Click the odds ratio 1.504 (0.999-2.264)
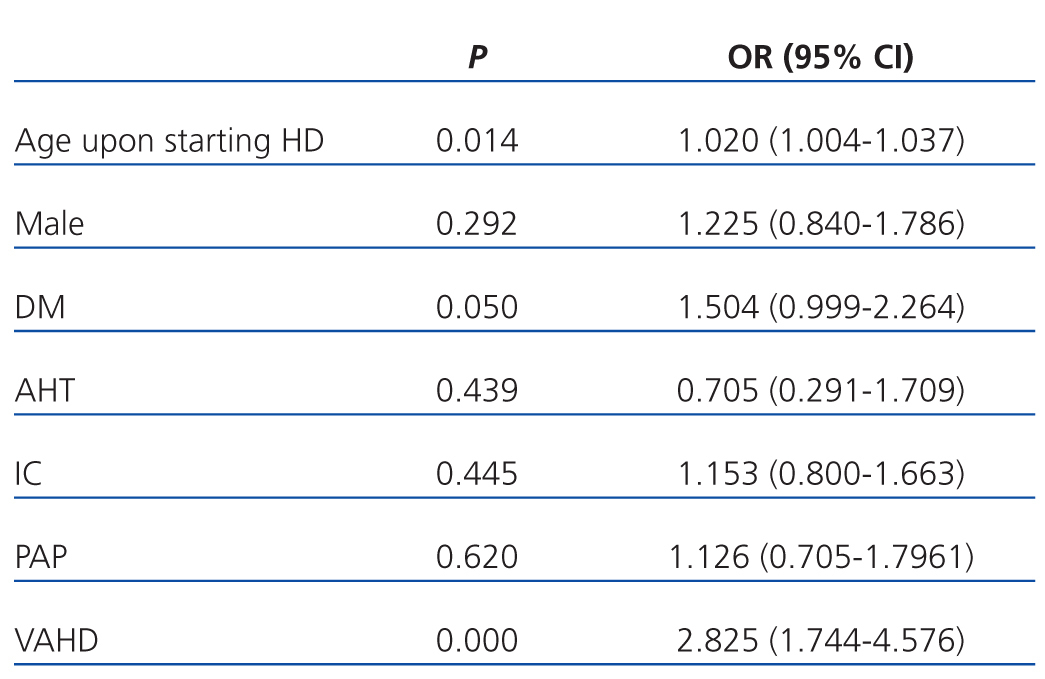Image resolution: width=1045 pixels, height=679 pixels. coord(821,307)
